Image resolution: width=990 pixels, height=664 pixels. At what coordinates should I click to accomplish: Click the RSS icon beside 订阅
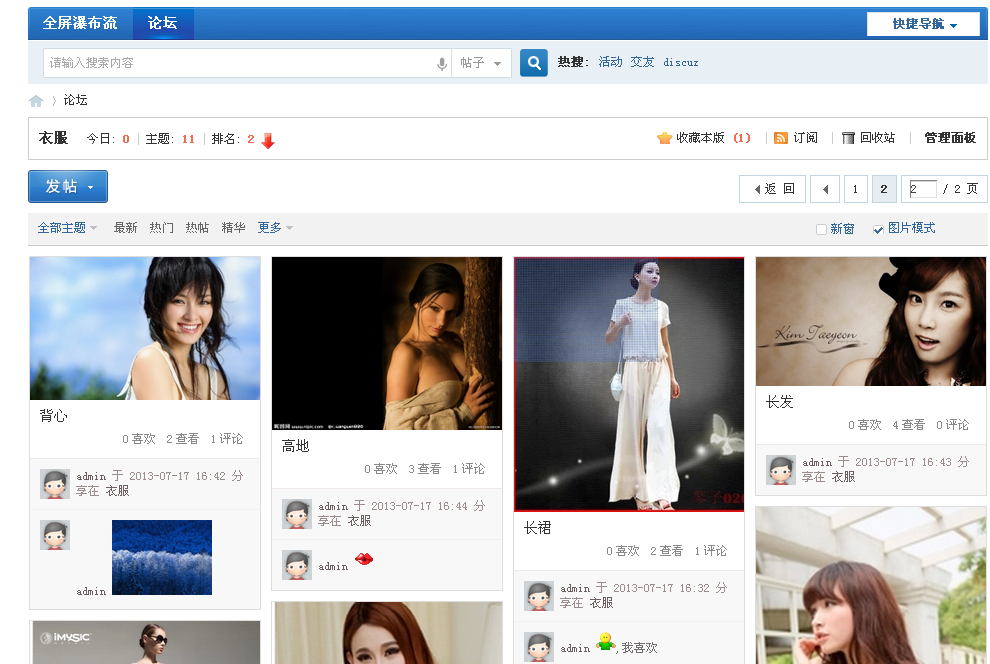pyautogui.click(x=781, y=138)
